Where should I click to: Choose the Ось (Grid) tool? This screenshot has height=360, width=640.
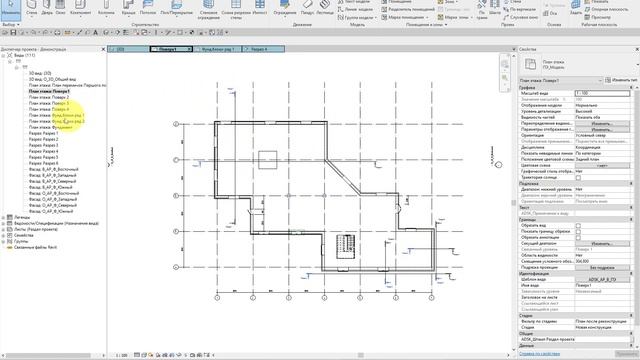coord(550,13)
